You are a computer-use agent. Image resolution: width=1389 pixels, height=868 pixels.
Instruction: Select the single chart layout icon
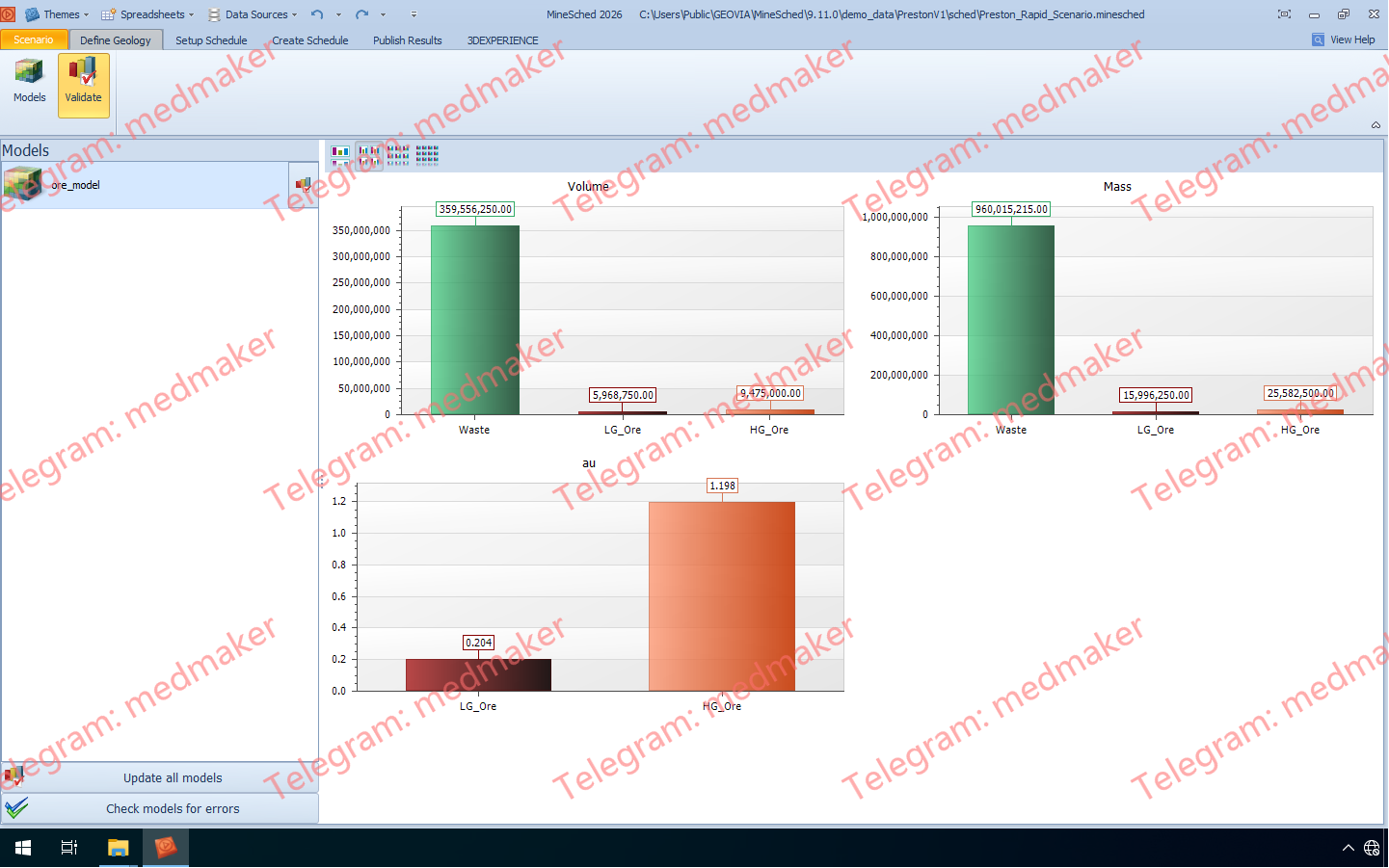[340, 154]
